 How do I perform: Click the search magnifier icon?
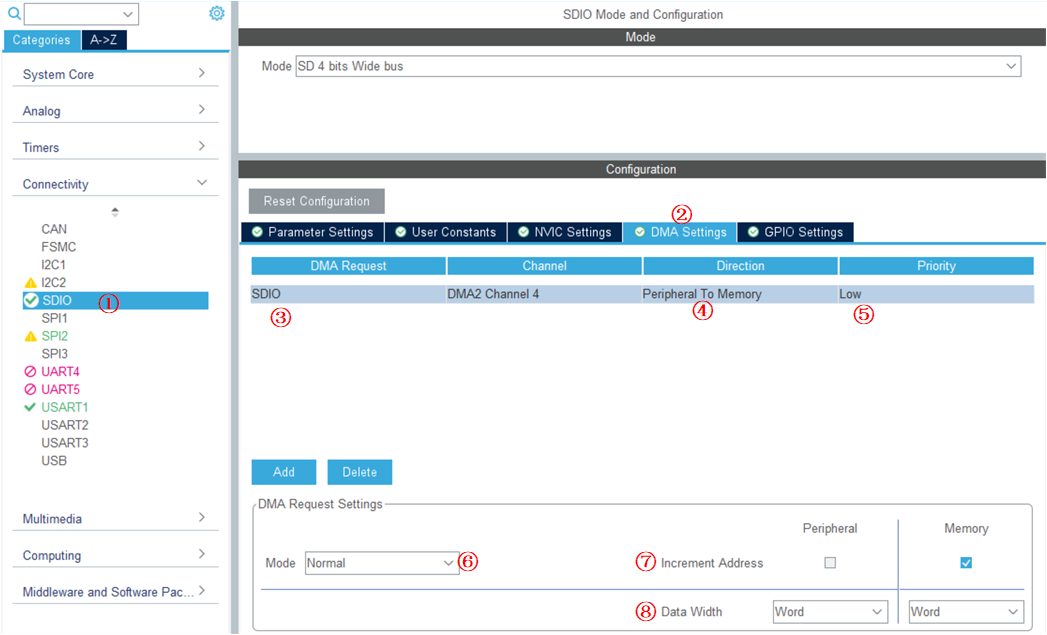(14, 14)
